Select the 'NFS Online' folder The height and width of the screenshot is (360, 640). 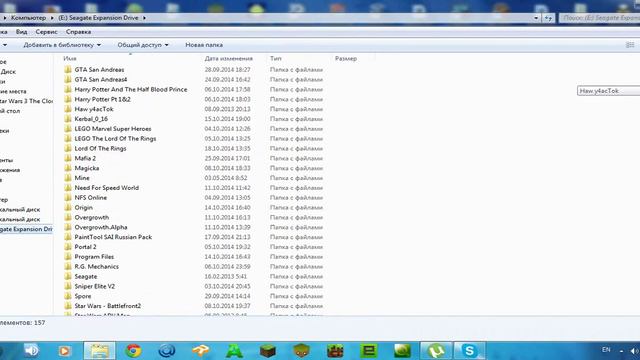[91, 198]
